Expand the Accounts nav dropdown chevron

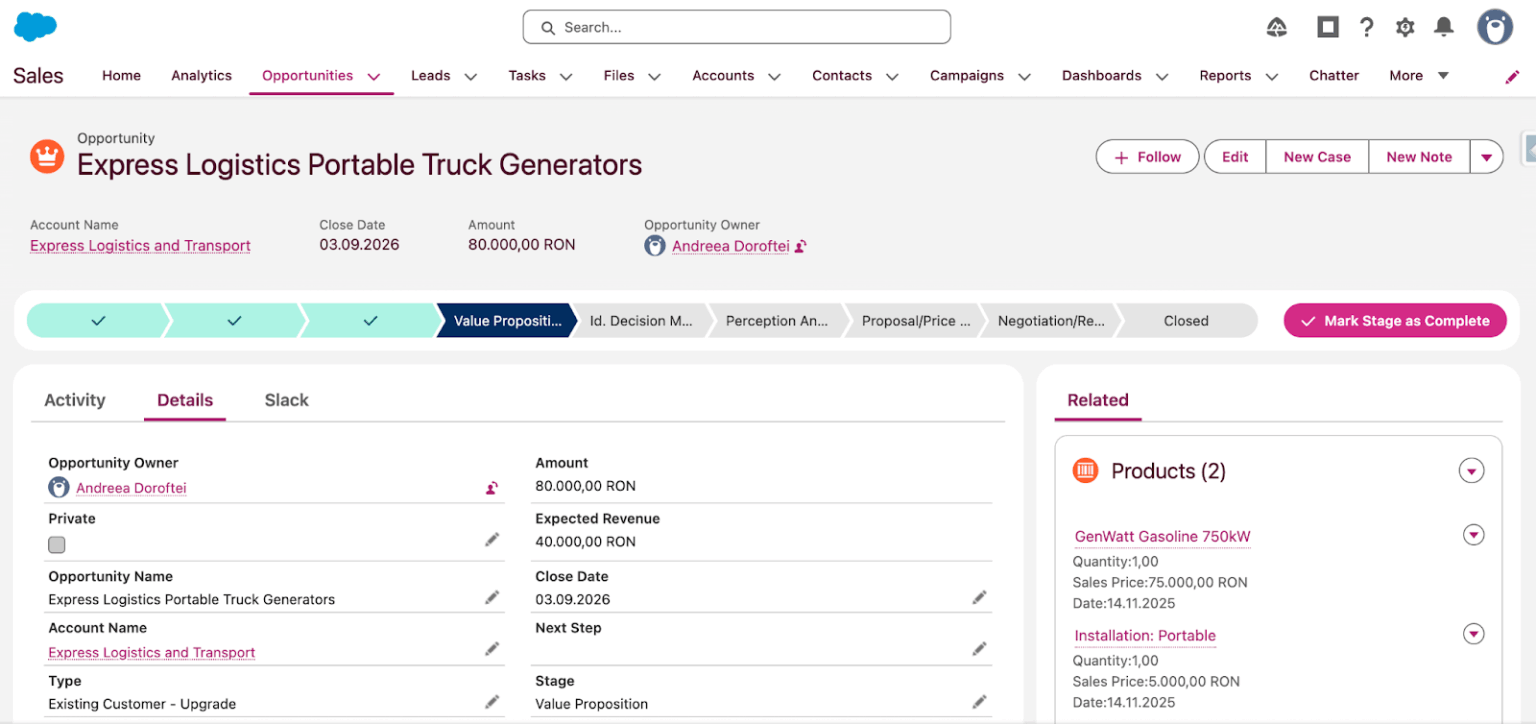(774, 76)
